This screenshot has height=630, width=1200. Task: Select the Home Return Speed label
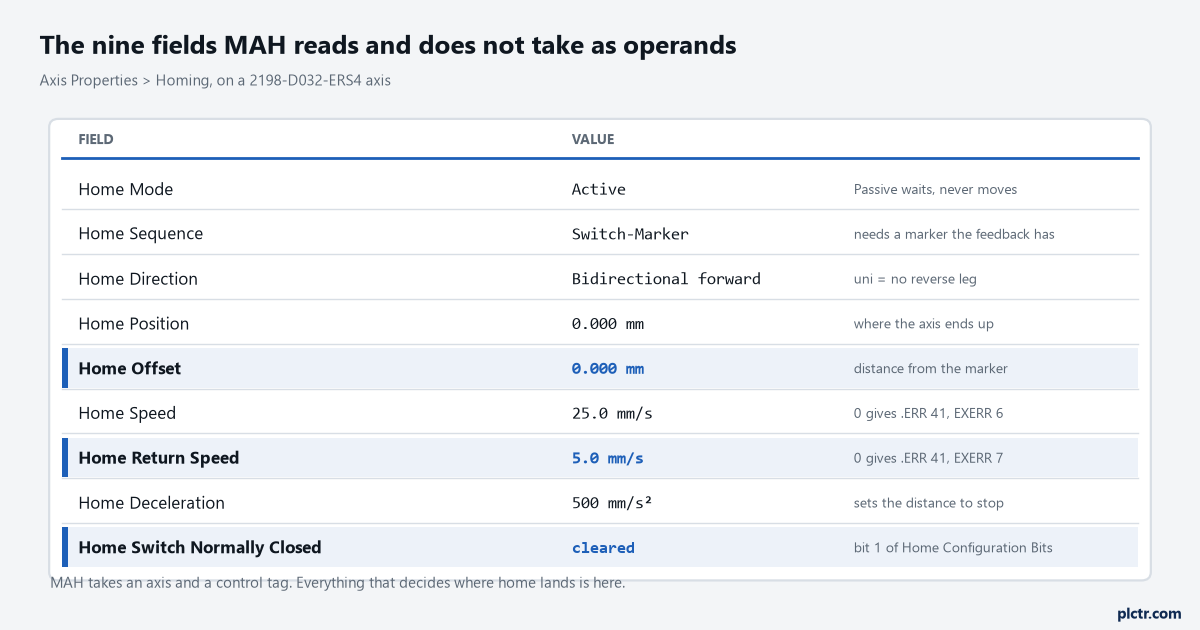click(159, 458)
